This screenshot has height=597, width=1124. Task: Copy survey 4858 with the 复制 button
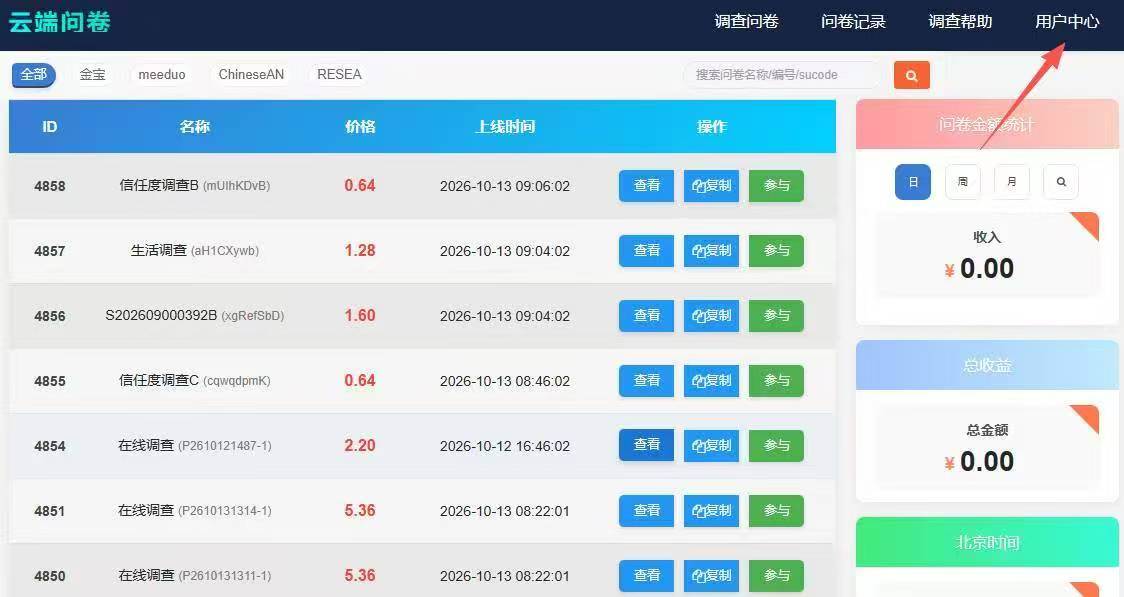coord(711,186)
